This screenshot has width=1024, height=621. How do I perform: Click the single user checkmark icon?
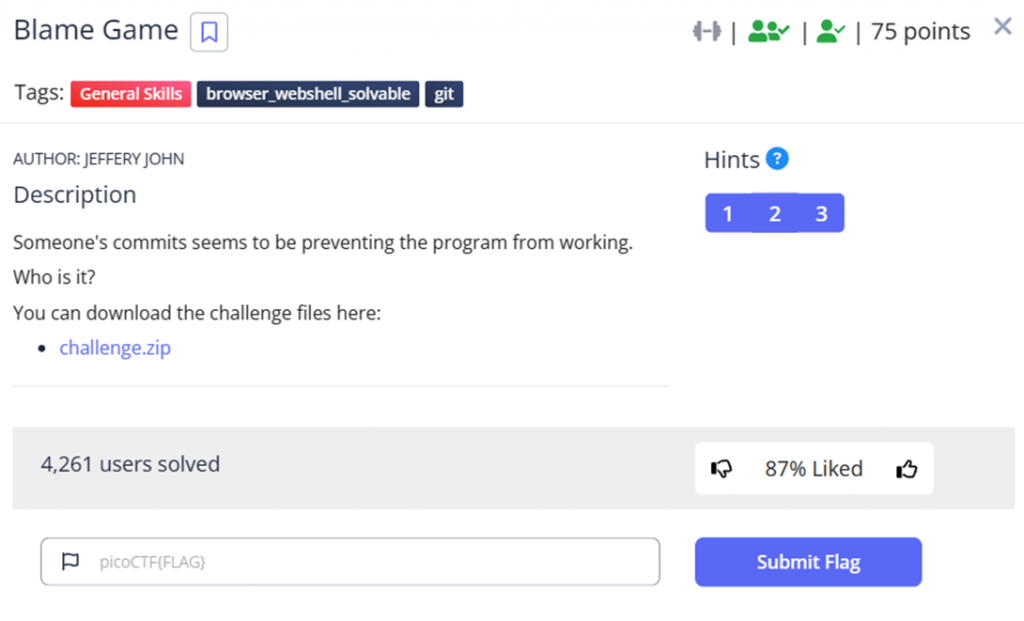(830, 31)
